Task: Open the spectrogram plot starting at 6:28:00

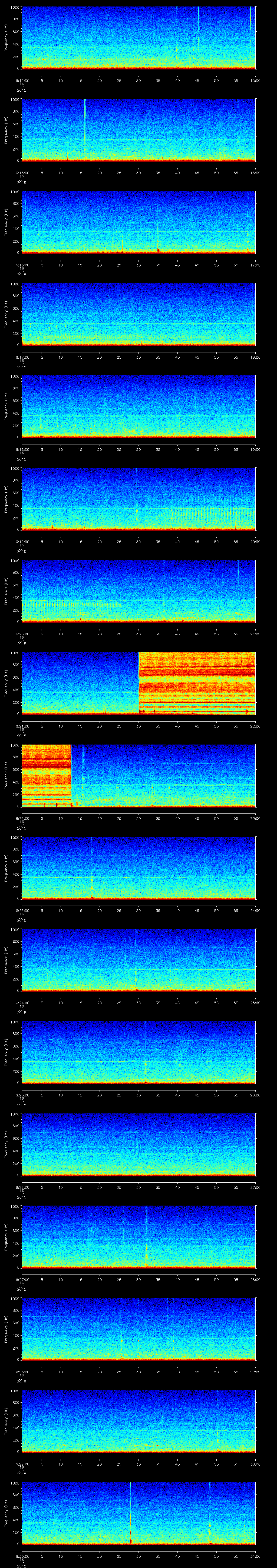Action: 138,1328
